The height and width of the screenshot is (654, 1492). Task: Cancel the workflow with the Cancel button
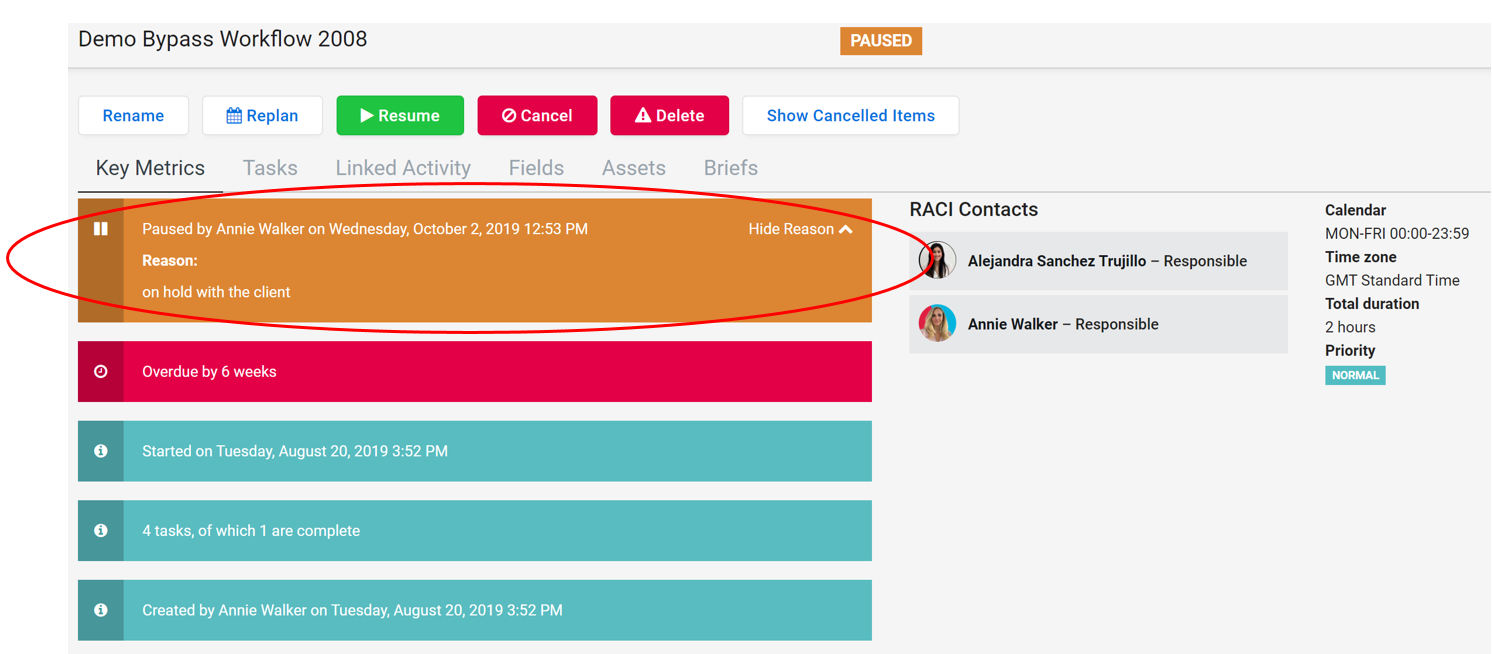(537, 115)
